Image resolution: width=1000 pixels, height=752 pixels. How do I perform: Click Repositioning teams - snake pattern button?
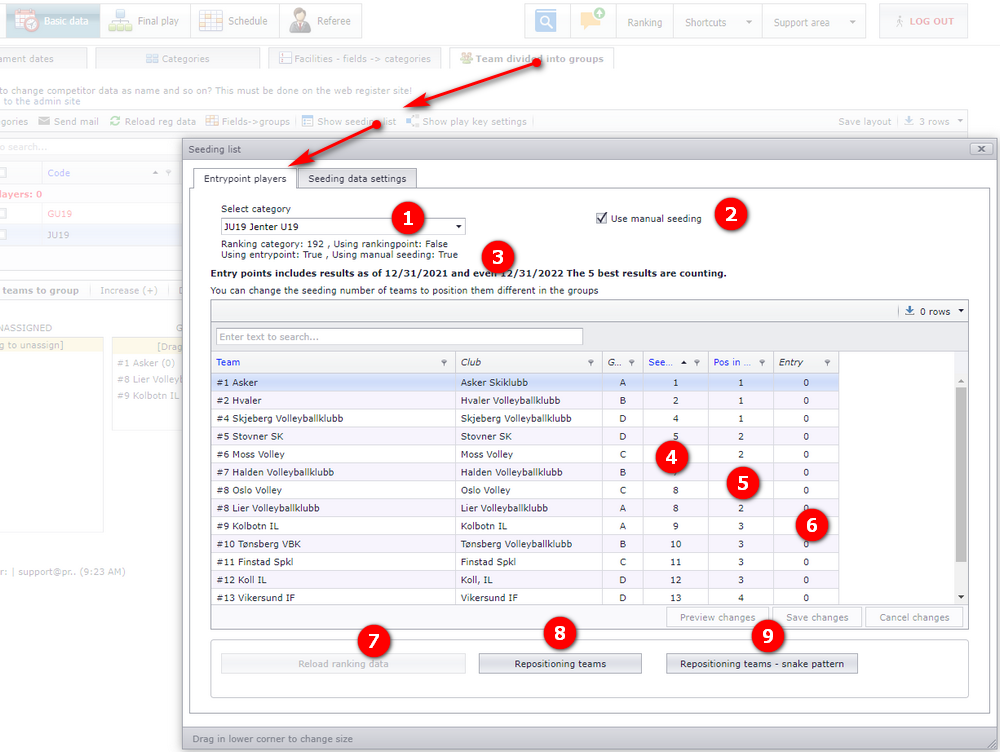[x=762, y=664]
